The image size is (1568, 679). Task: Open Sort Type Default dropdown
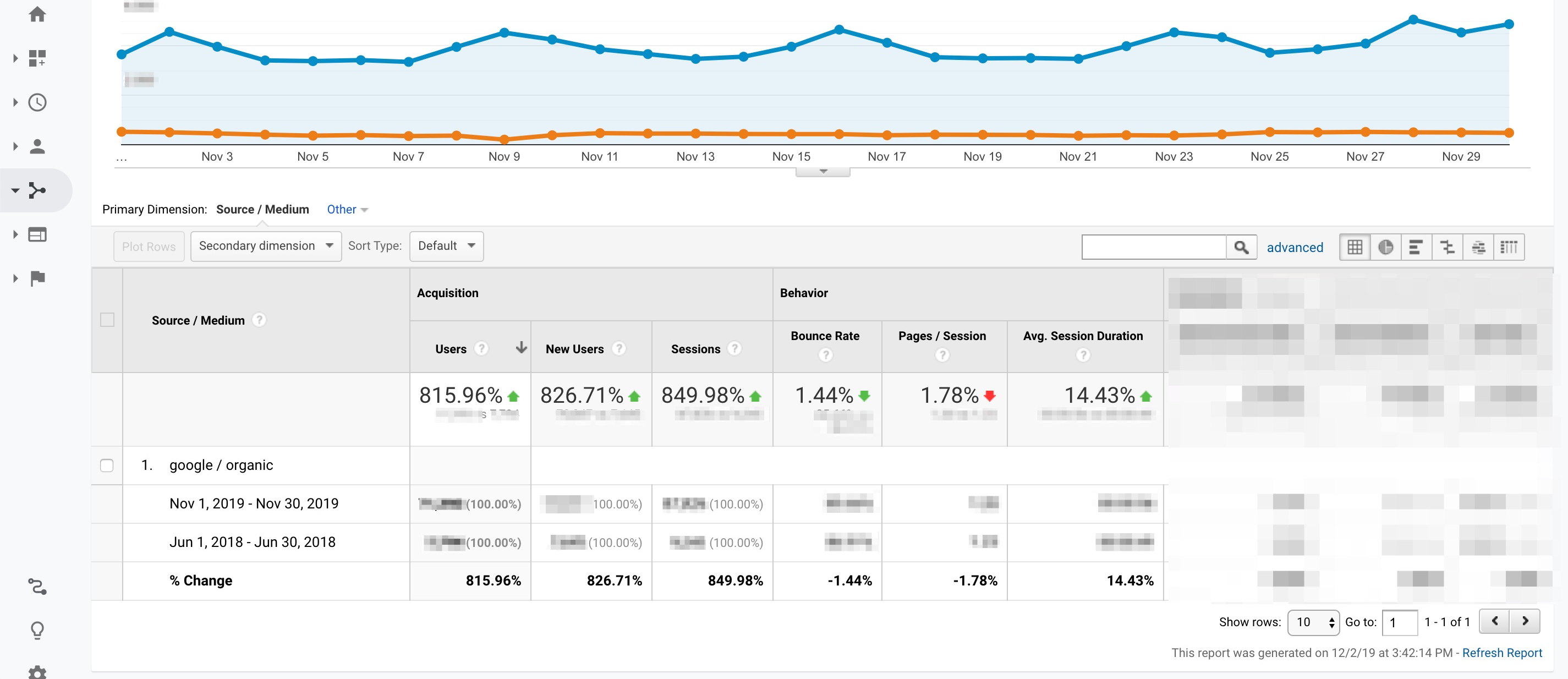447,246
